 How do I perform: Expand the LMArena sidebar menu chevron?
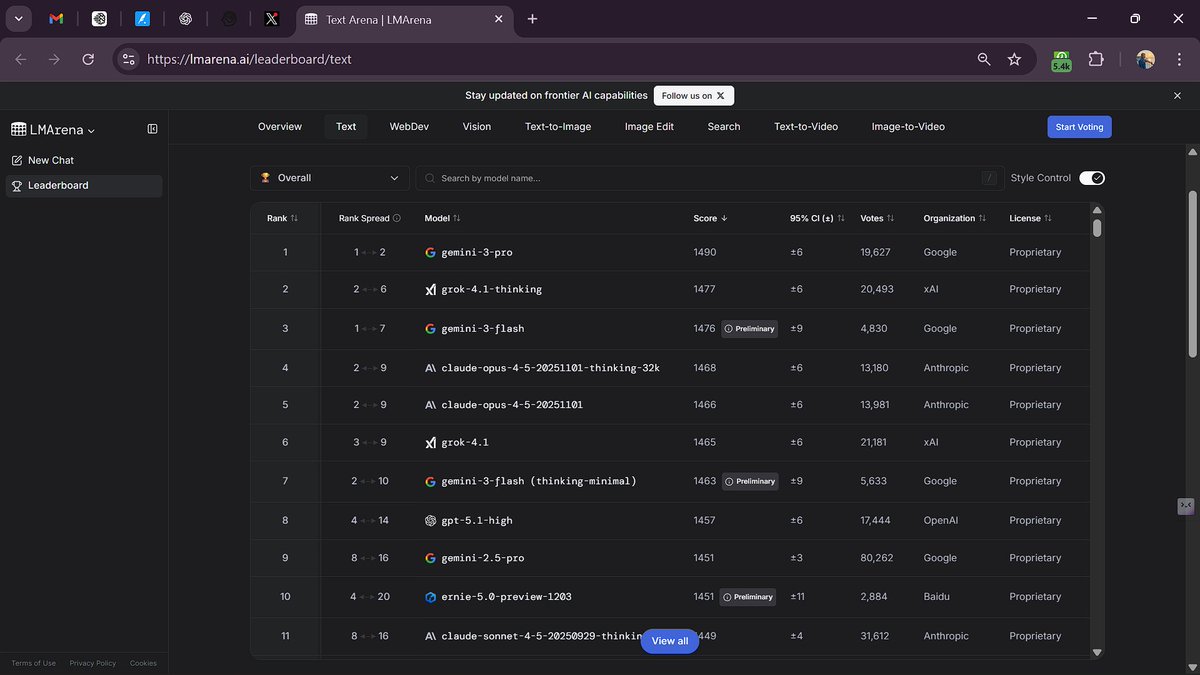point(91,130)
